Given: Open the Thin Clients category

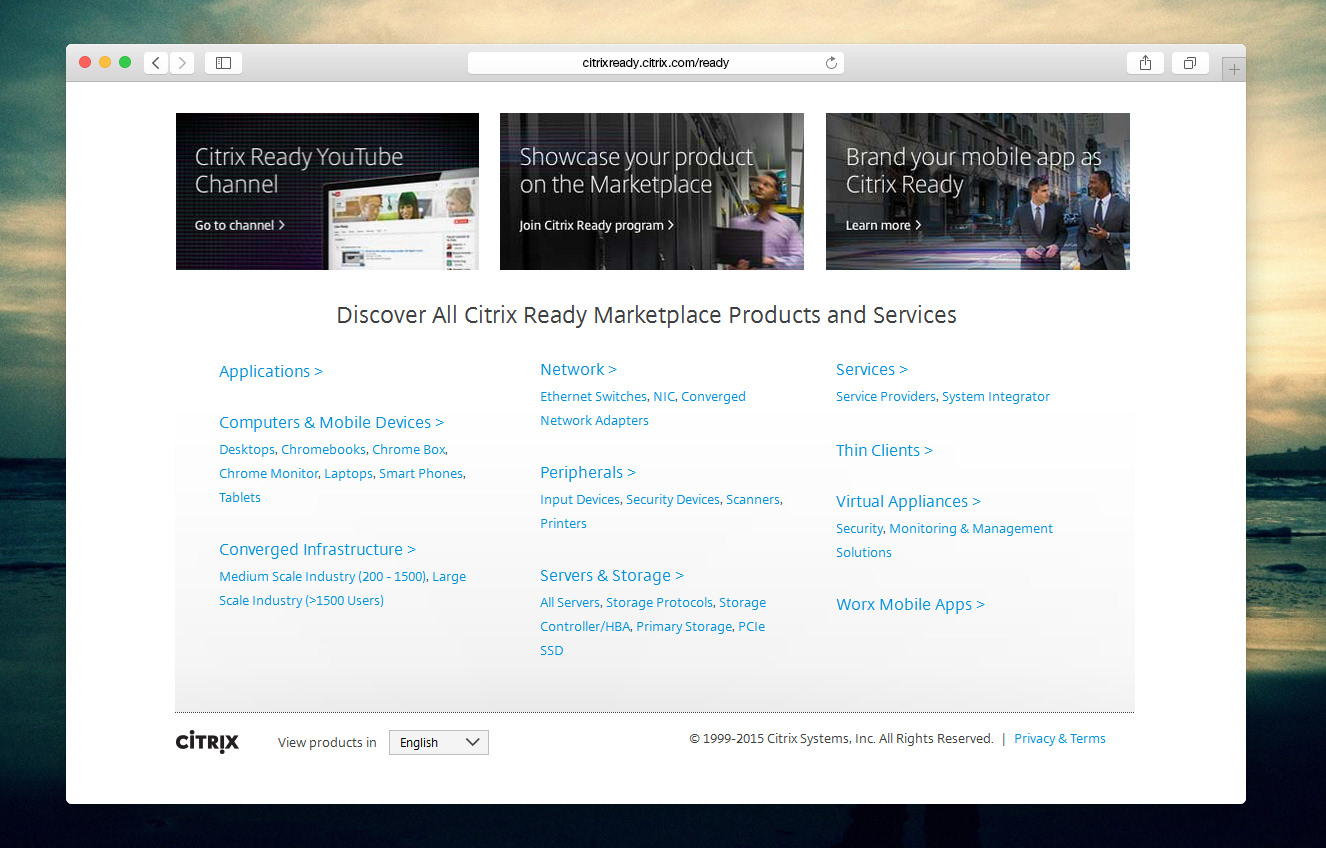Looking at the screenshot, I should [884, 450].
